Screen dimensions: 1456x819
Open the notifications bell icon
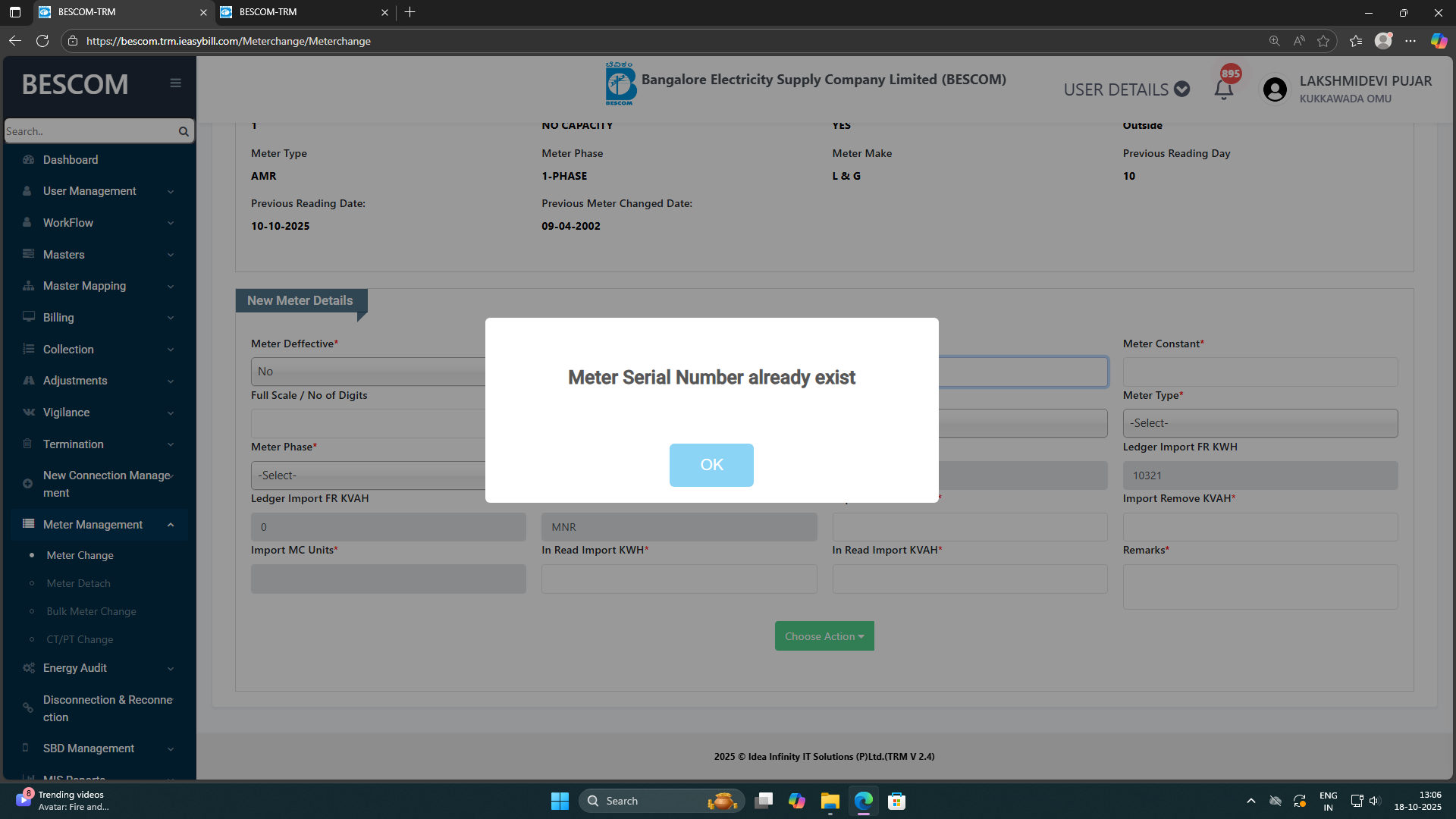click(1223, 89)
